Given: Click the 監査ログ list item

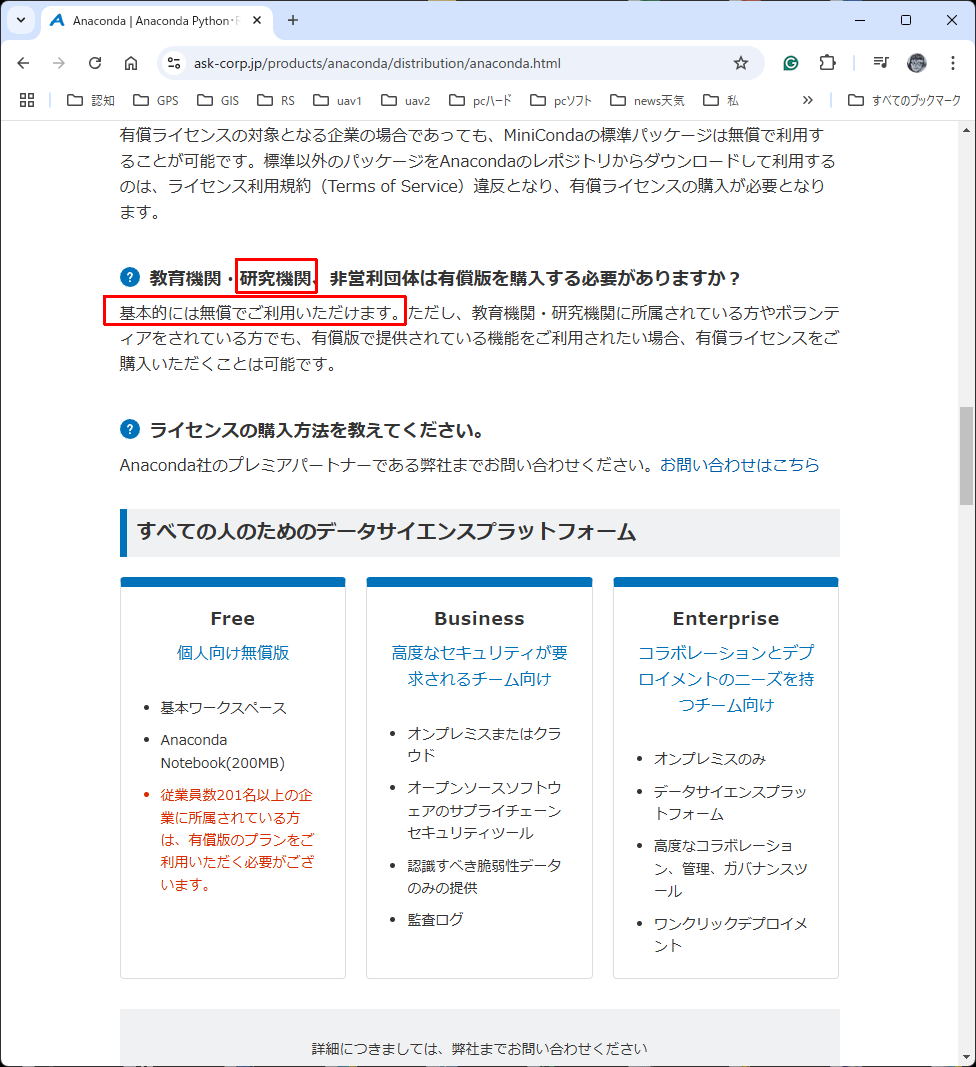Looking at the screenshot, I should [436, 919].
